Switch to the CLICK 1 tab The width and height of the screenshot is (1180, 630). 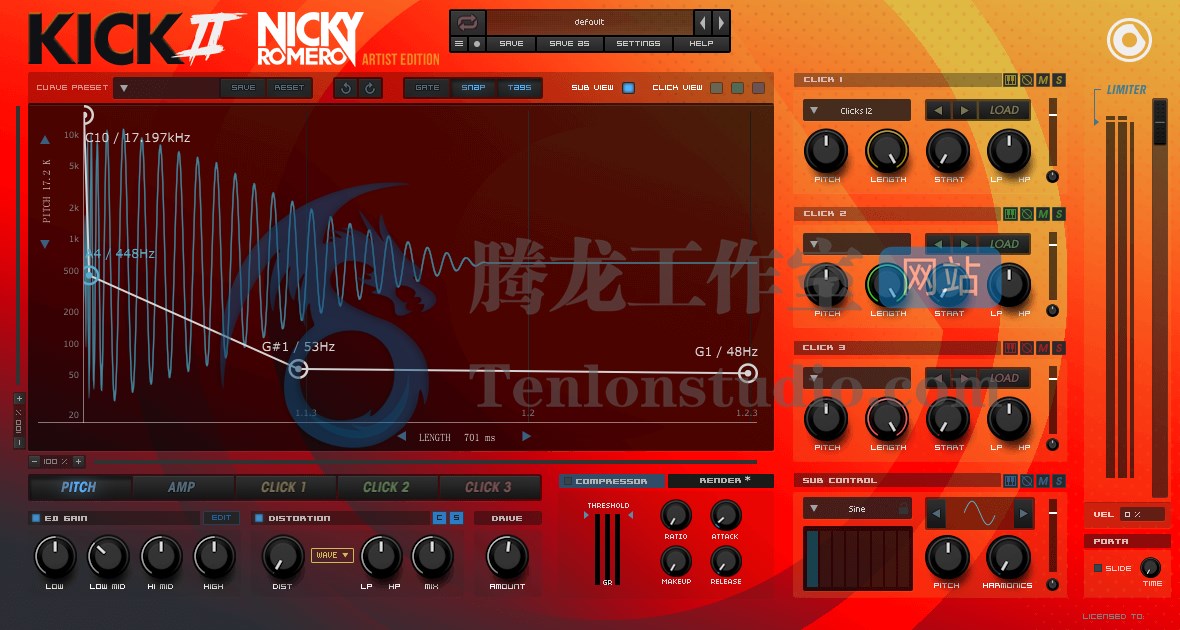tap(284, 487)
